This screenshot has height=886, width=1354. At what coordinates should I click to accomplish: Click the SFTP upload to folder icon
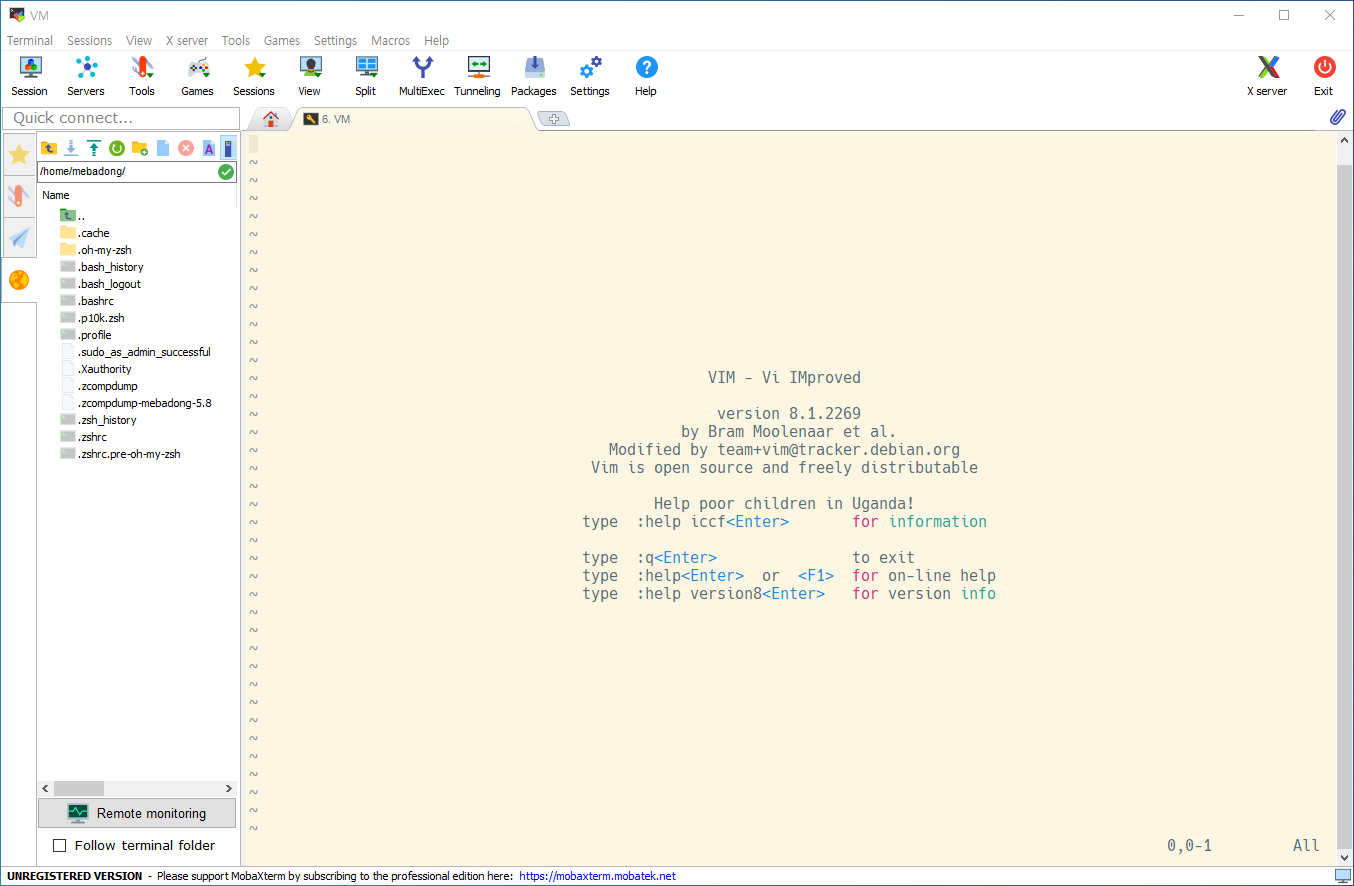tap(94, 148)
